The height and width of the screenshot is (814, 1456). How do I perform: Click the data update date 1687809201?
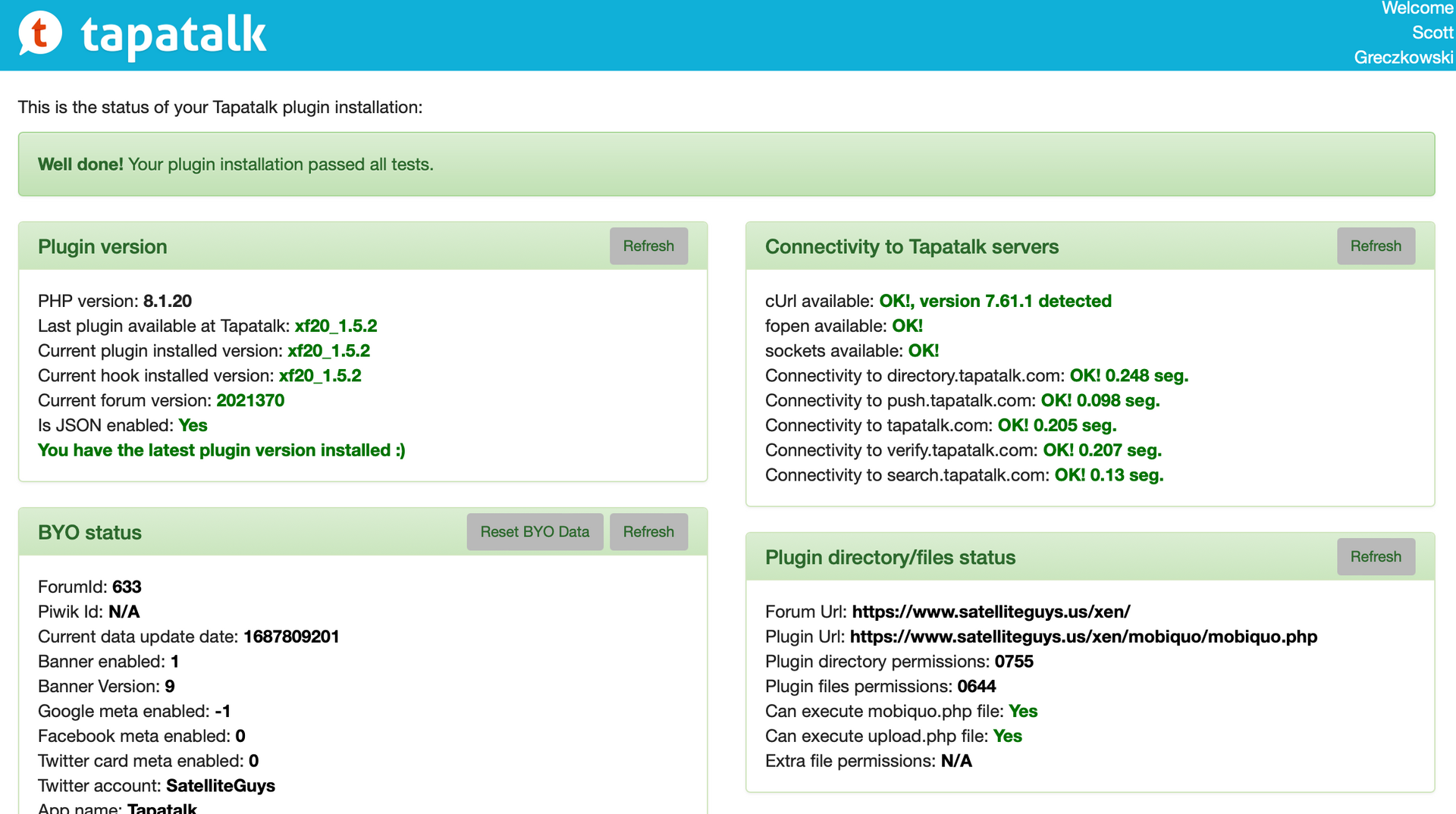(291, 637)
